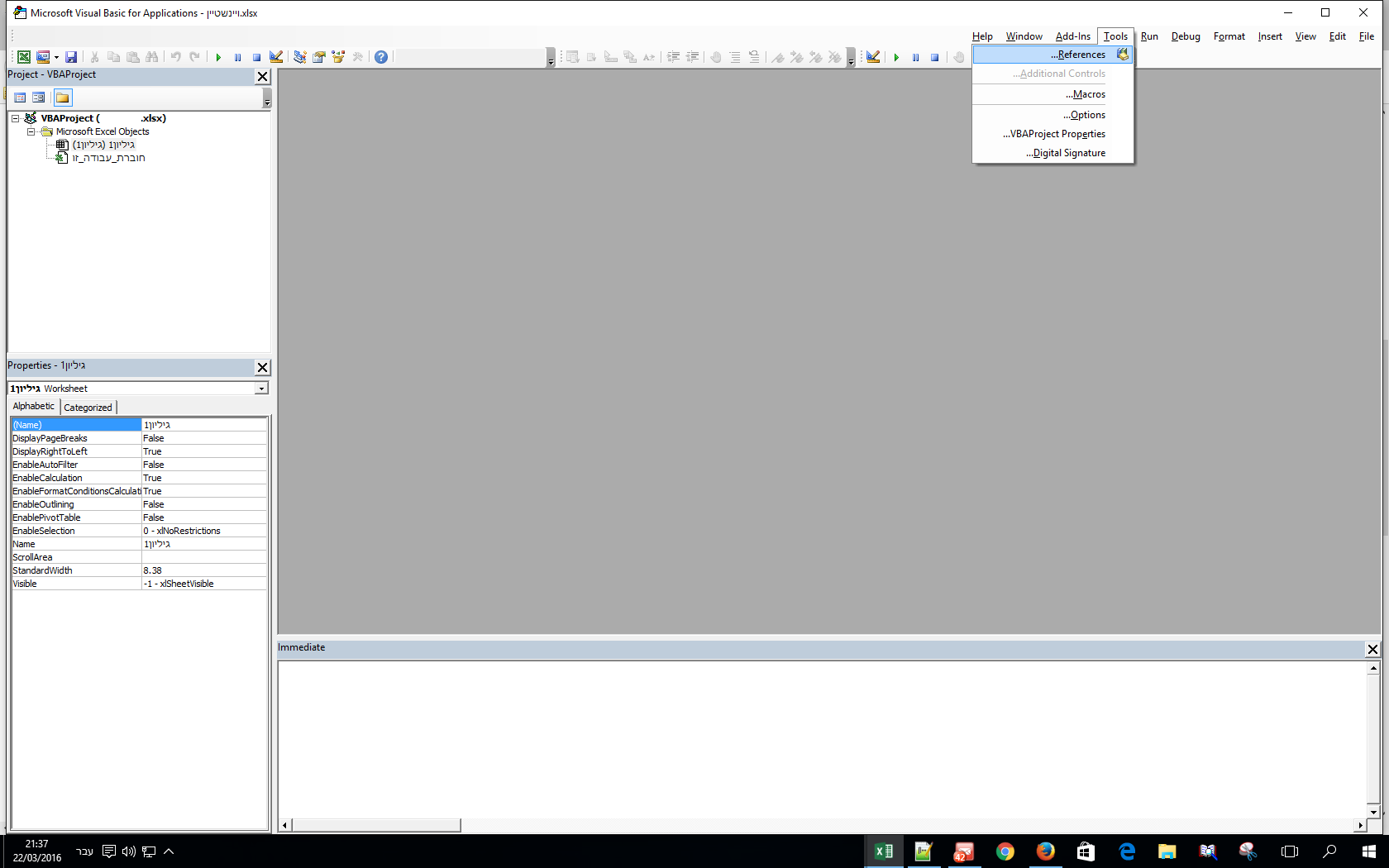Viewport: 1389px width, 868px height.
Task: Open the Help menu
Action: (982, 36)
